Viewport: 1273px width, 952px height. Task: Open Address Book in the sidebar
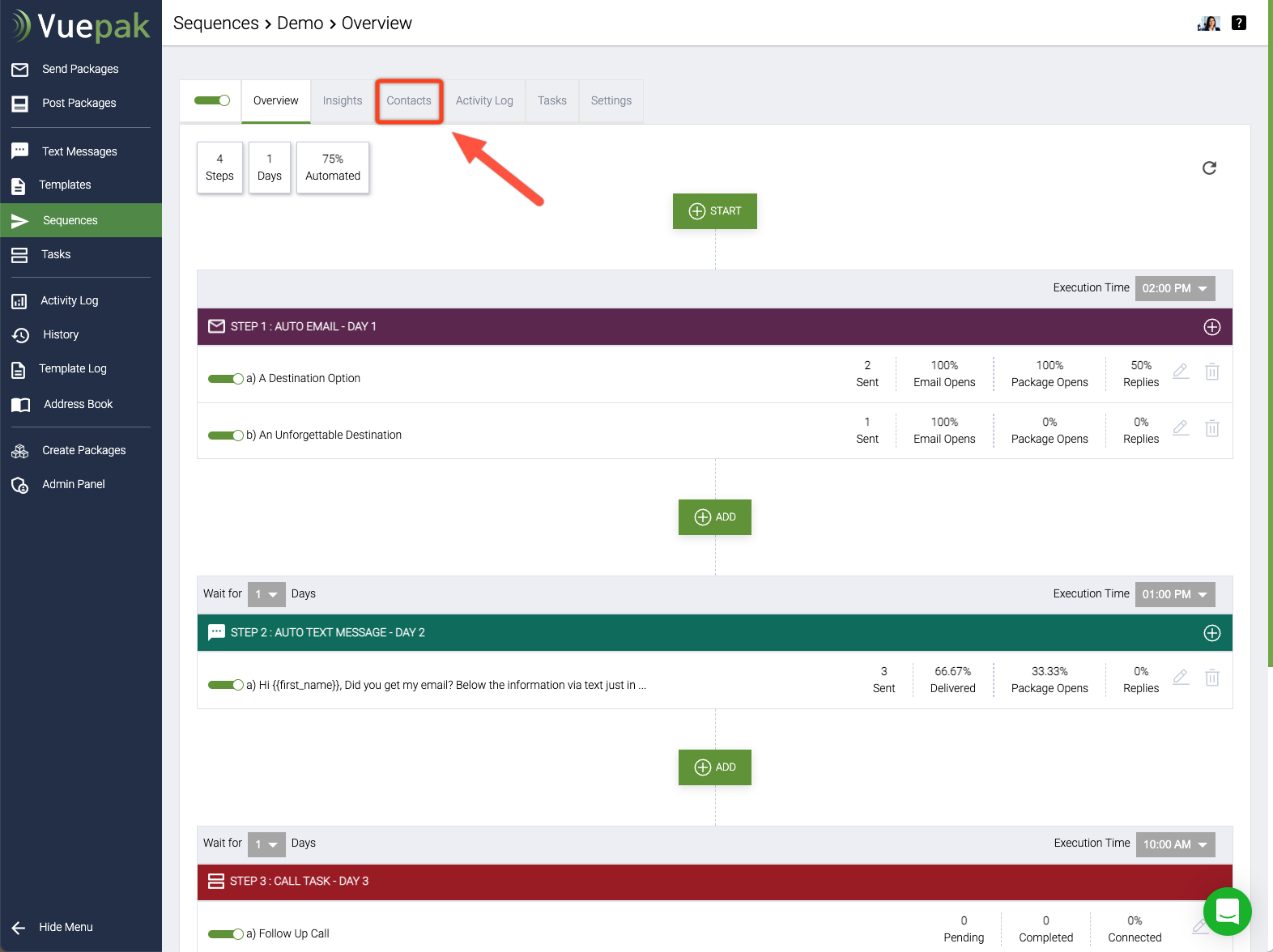tap(78, 404)
